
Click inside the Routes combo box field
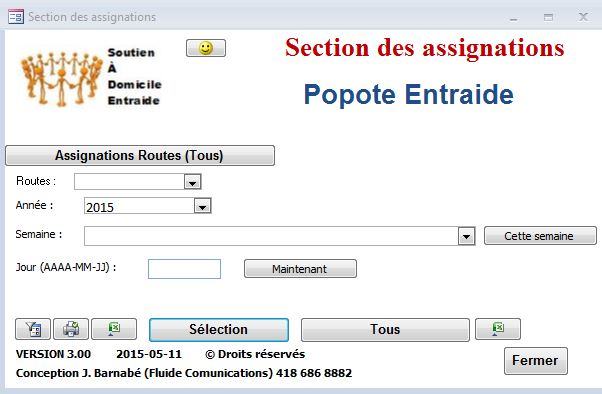(x=129, y=182)
